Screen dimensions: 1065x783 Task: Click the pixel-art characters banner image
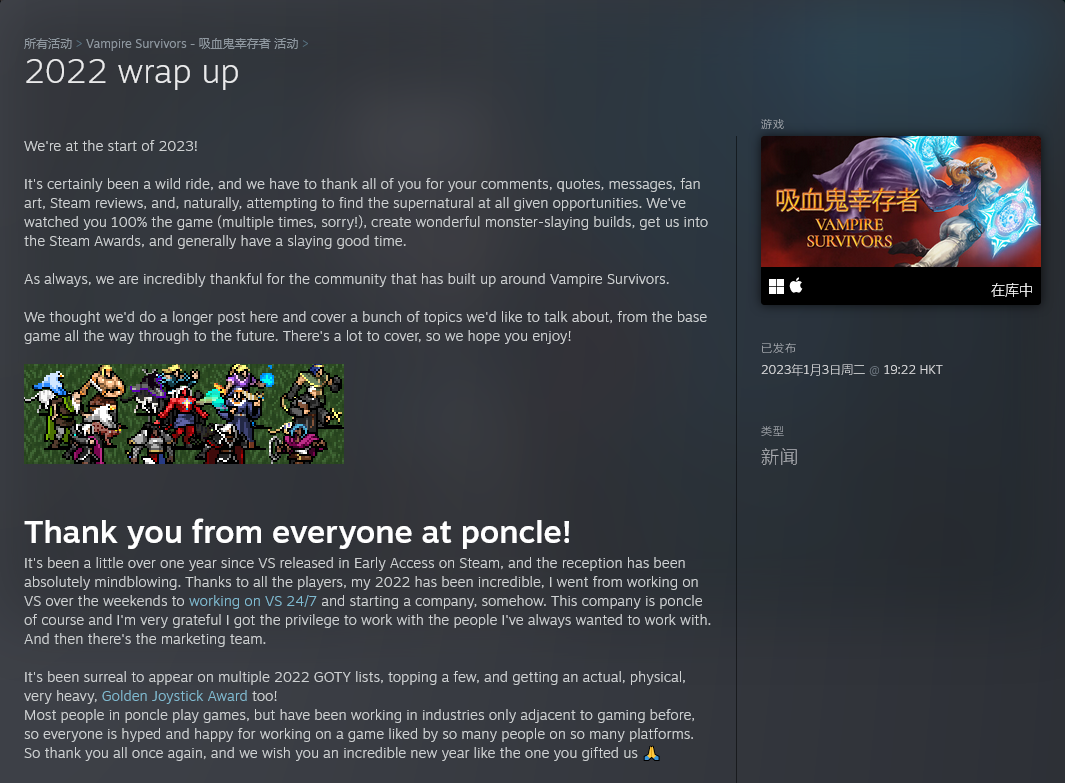[x=184, y=414]
